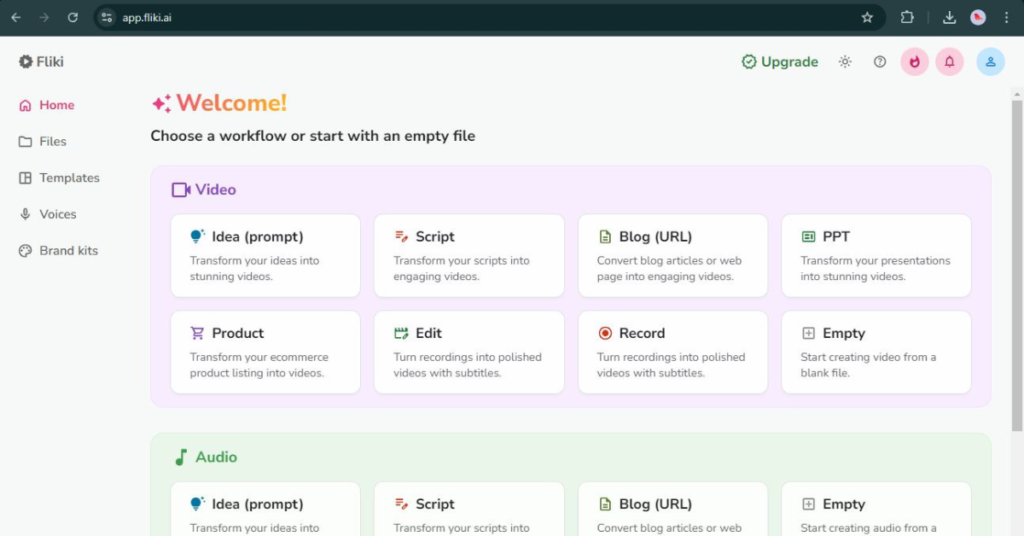Click the Audio section music note icon
Screen dimensions: 1024x536
181,457
